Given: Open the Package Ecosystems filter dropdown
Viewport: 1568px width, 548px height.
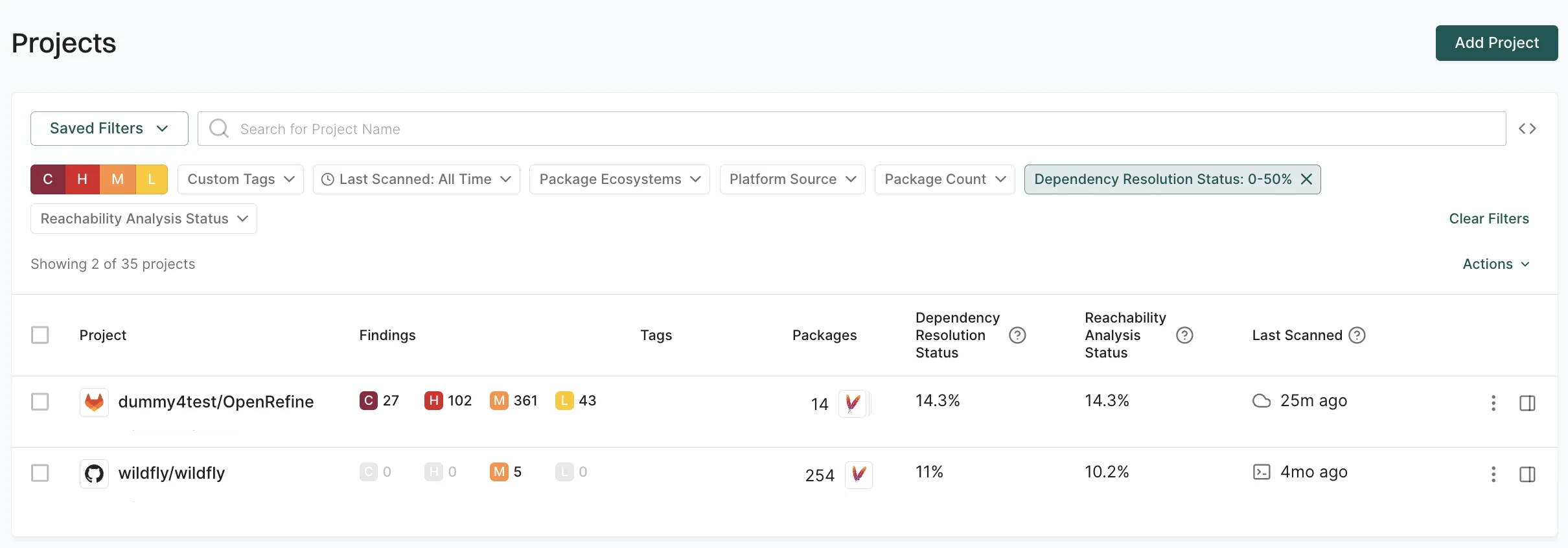Looking at the screenshot, I should [619, 179].
